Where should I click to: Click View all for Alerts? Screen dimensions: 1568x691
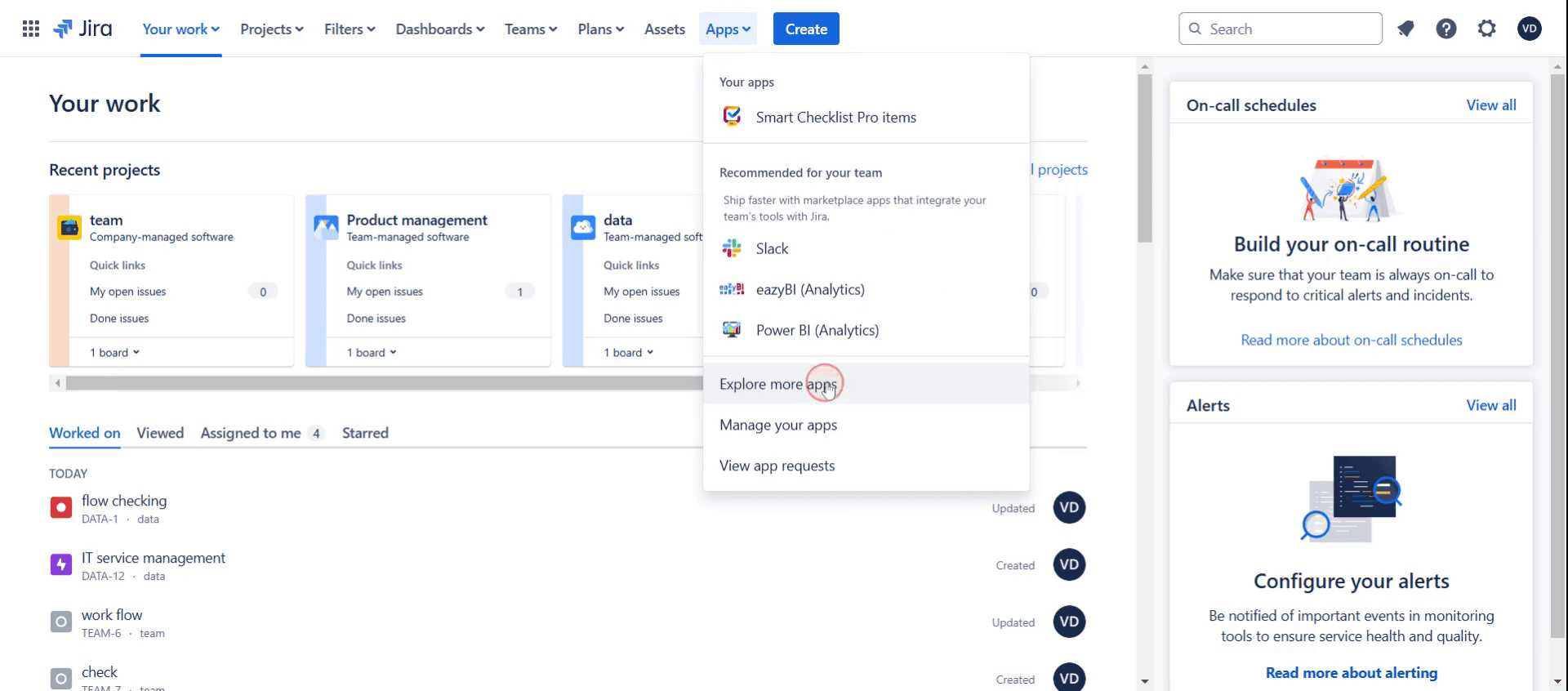[1490, 405]
